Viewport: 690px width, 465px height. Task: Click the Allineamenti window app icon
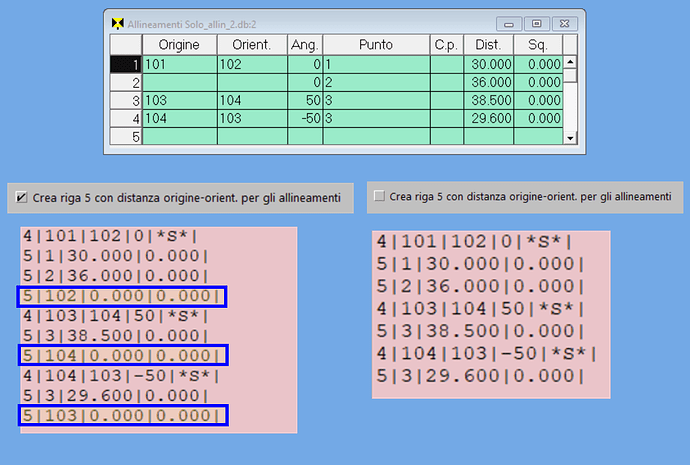[x=117, y=24]
